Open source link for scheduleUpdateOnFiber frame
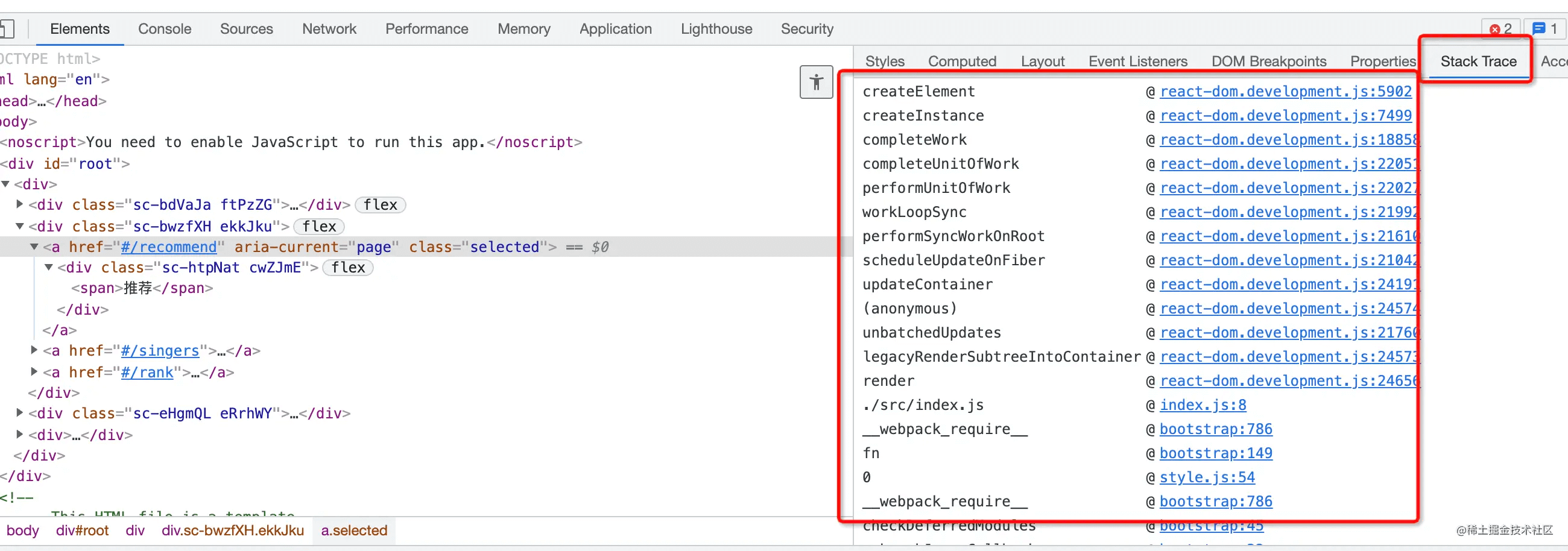Image resolution: width=1568 pixels, height=551 pixels. tap(1289, 260)
